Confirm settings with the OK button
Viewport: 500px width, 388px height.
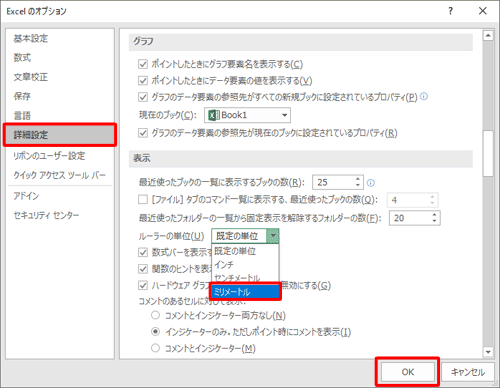pos(408,372)
